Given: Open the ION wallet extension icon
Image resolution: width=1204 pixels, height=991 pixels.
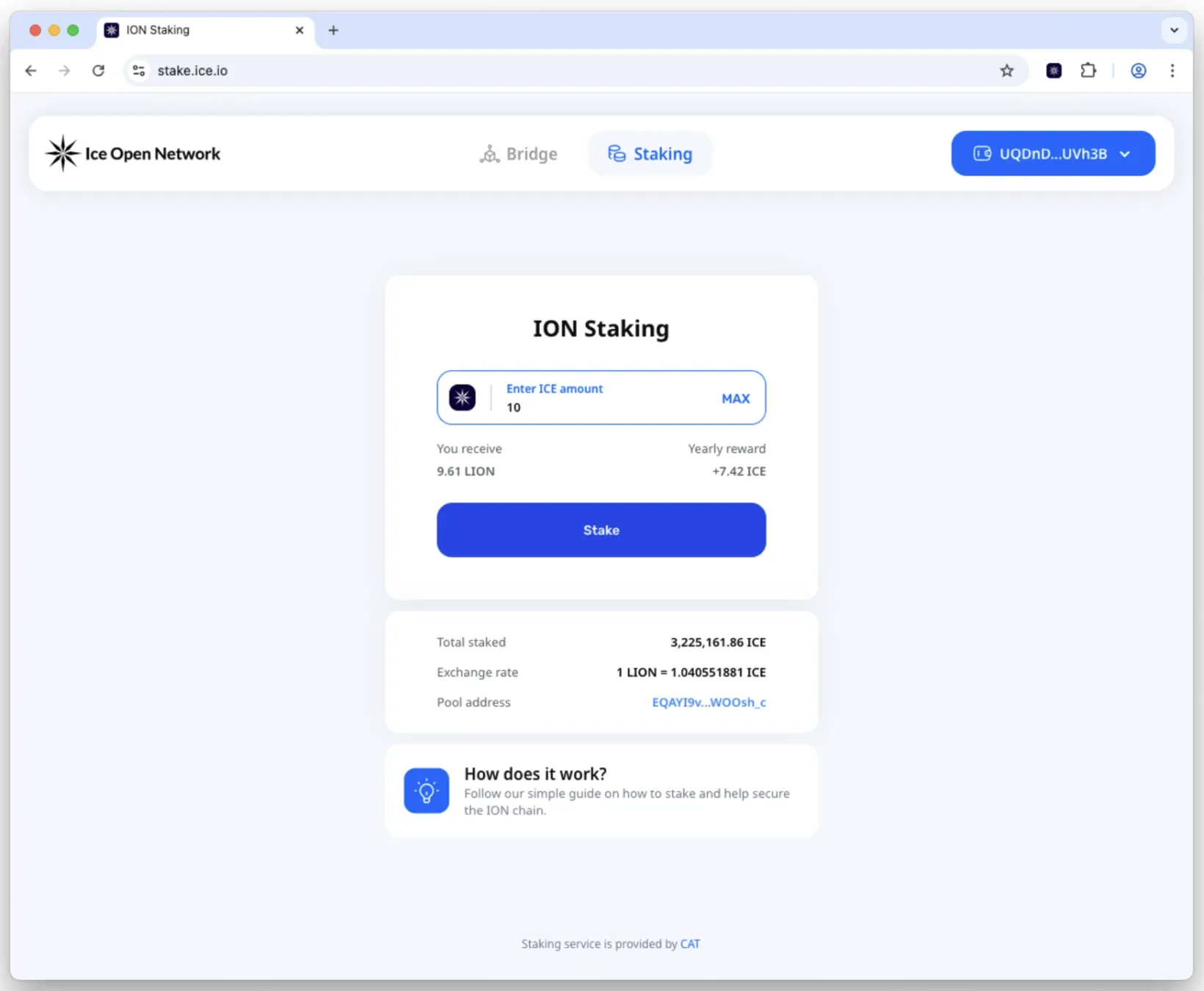Looking at the screenshot, I should point(1053,70).
